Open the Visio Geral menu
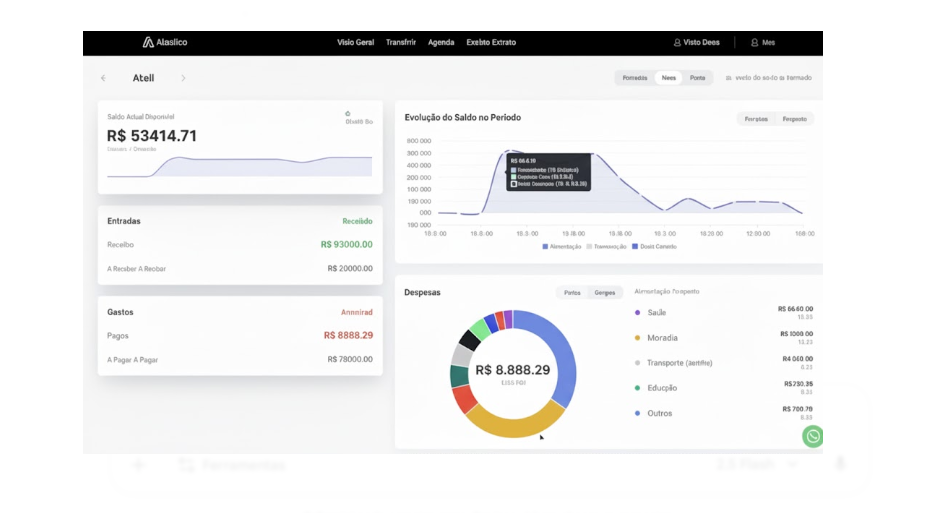The height and width of the screenshot is (513, 946). (355, 43)
